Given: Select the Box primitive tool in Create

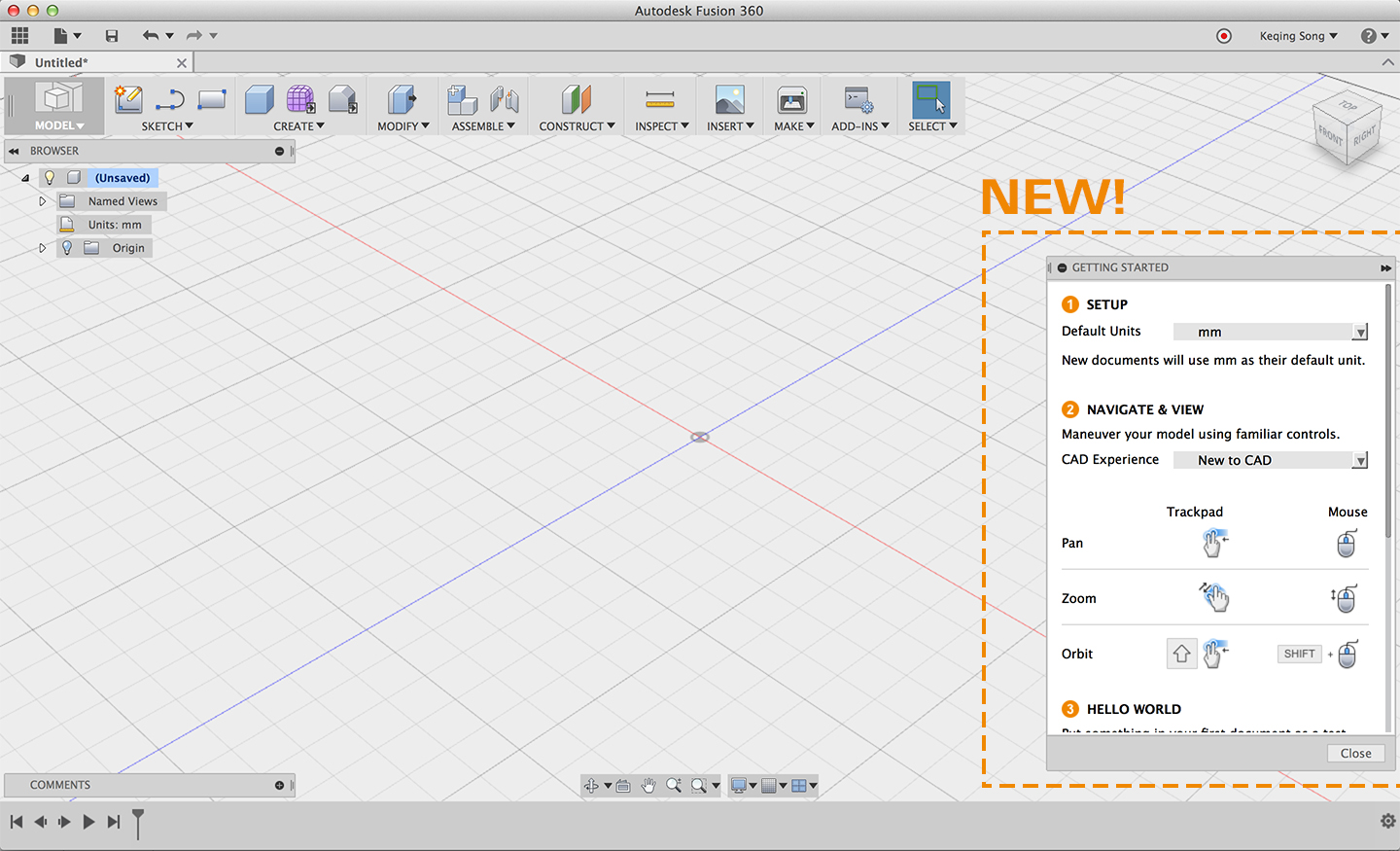Looking at the screenshot, I should click(259, 99).
